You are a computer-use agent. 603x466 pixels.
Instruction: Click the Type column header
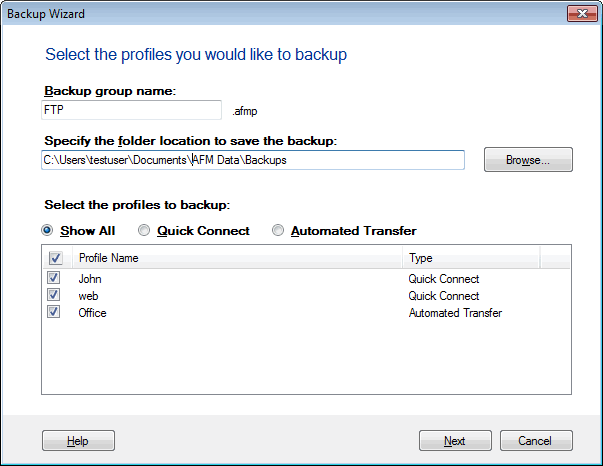click(470, 258)
